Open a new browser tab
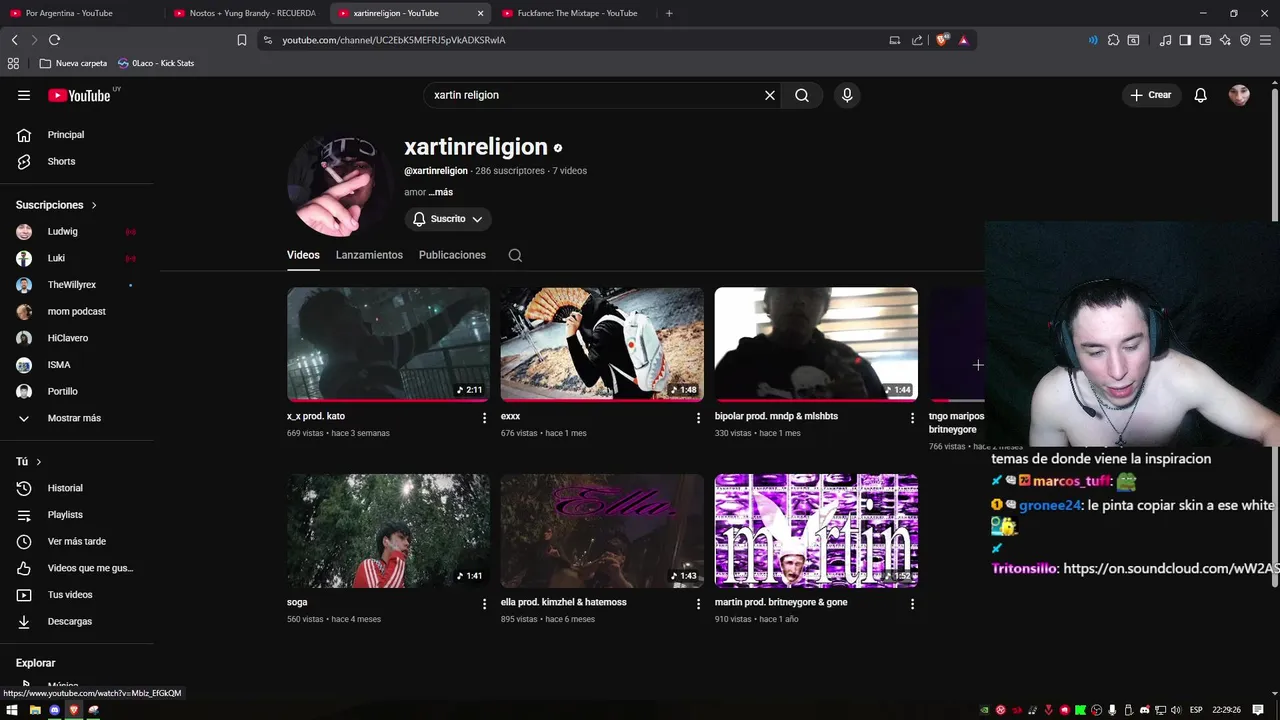This screenshot has height=720, width=1280. [669, 13]
